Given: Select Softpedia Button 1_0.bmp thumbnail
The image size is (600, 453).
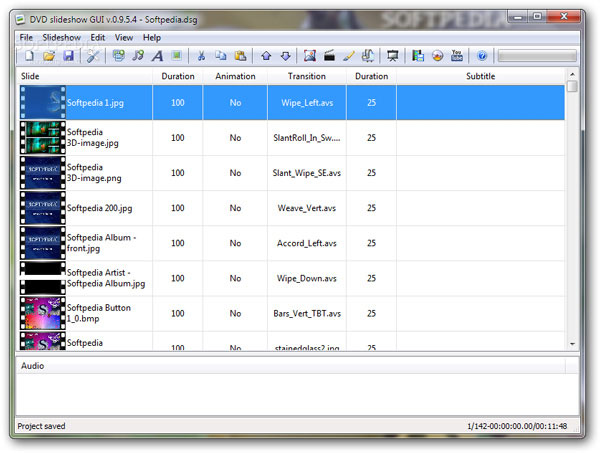Looking at the screenshot, I should [x=43, y=313].
